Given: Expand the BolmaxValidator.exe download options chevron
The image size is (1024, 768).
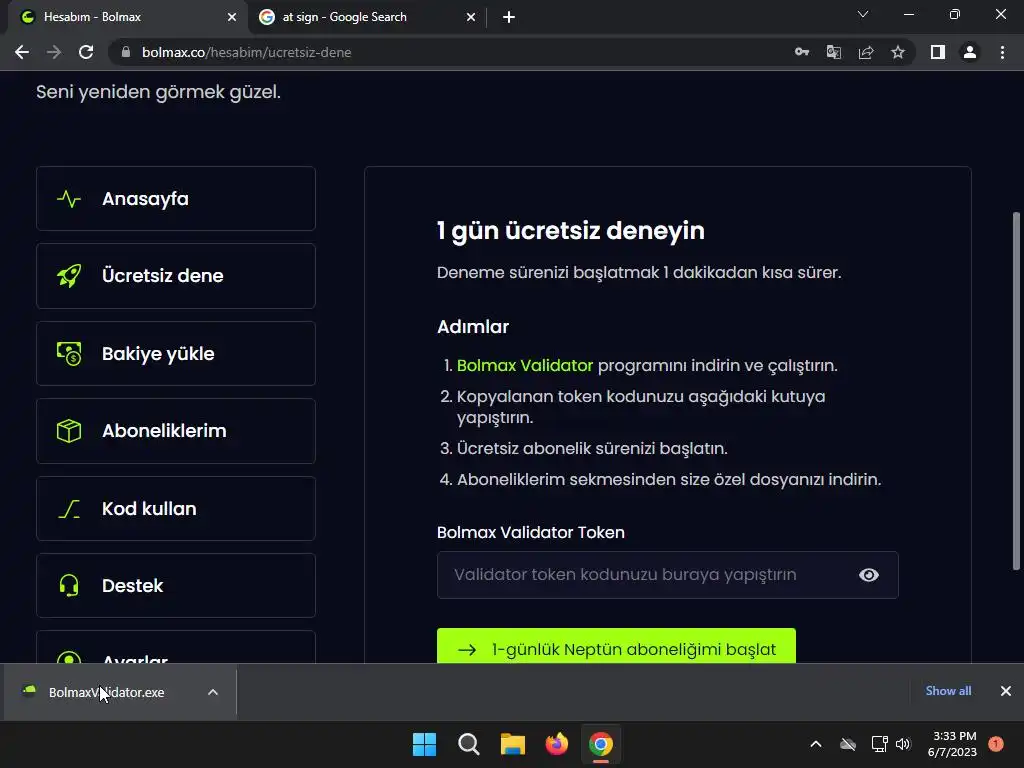Looking at the screenshot, I should [213, 692].
